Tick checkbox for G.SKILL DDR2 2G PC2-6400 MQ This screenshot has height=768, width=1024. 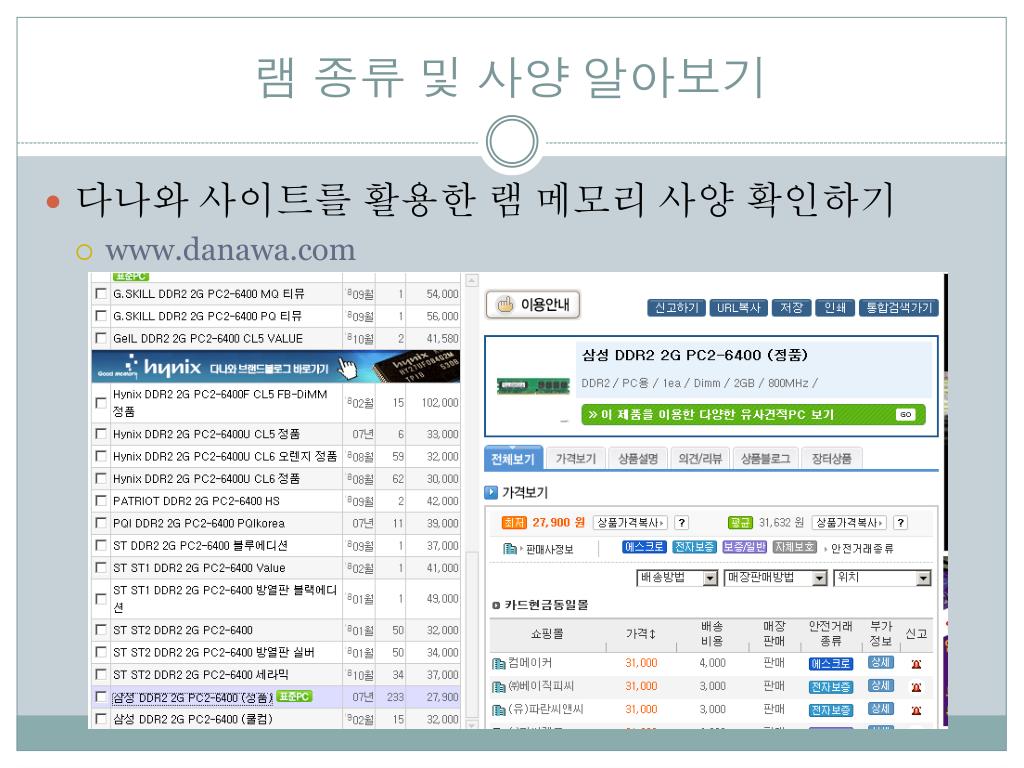(101, 294)
